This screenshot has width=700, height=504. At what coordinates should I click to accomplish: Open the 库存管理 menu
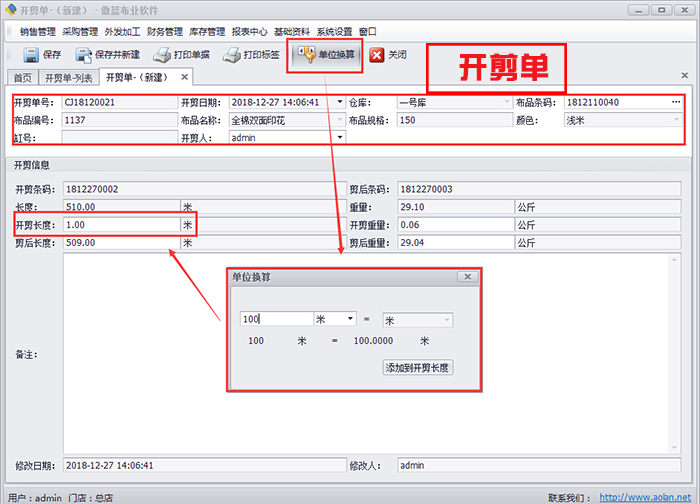(x=206, y=31)
